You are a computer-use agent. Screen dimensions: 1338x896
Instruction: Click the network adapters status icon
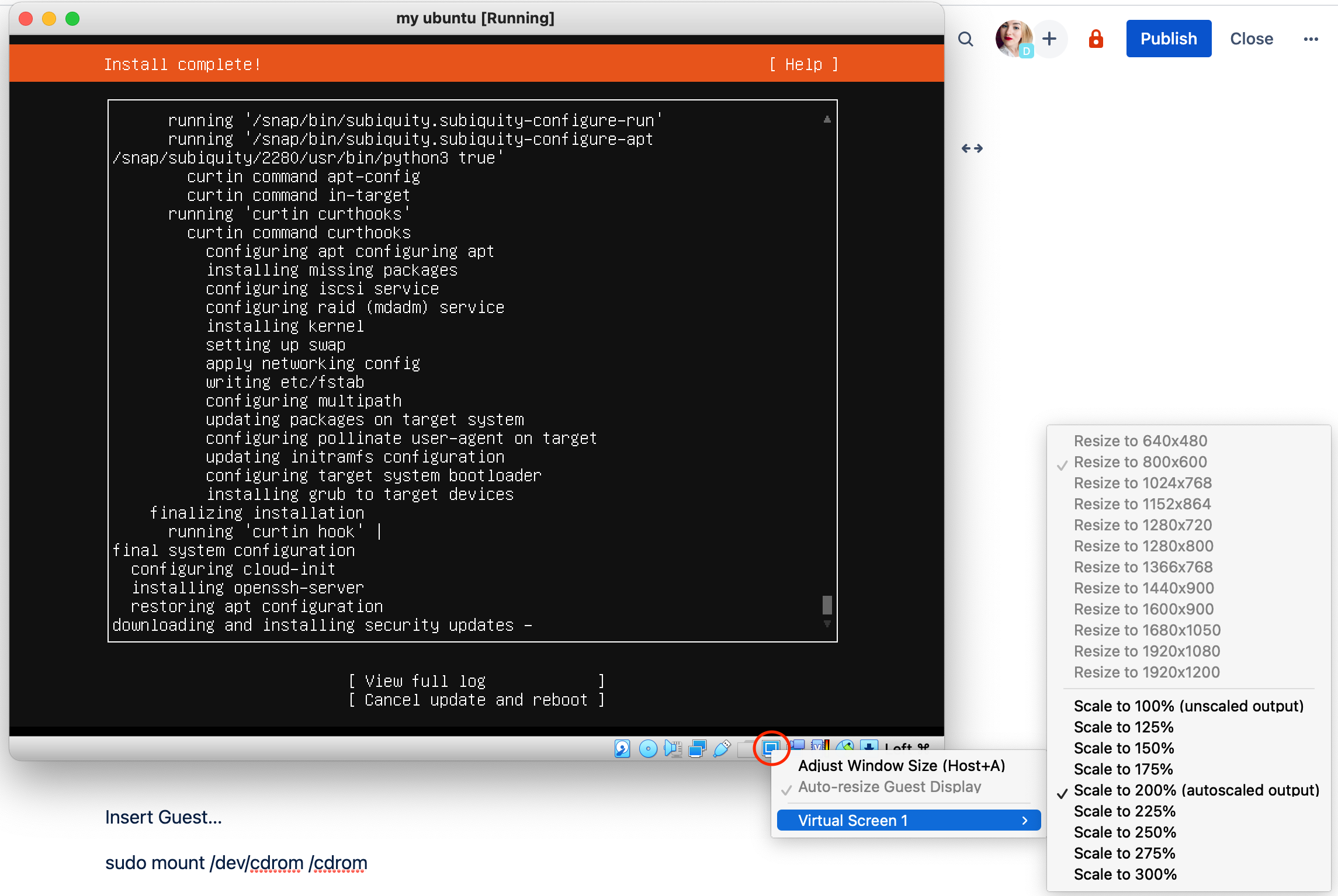(x=697, y=748)
